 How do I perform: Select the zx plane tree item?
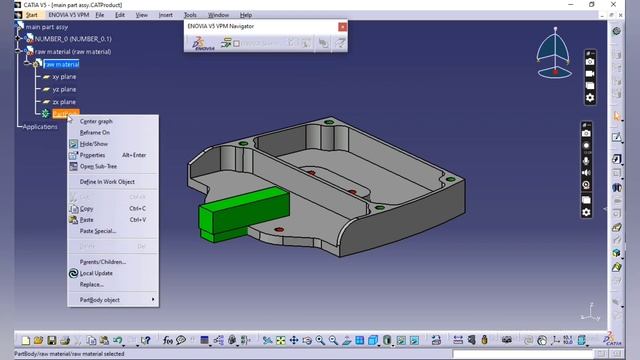[64, 102]
